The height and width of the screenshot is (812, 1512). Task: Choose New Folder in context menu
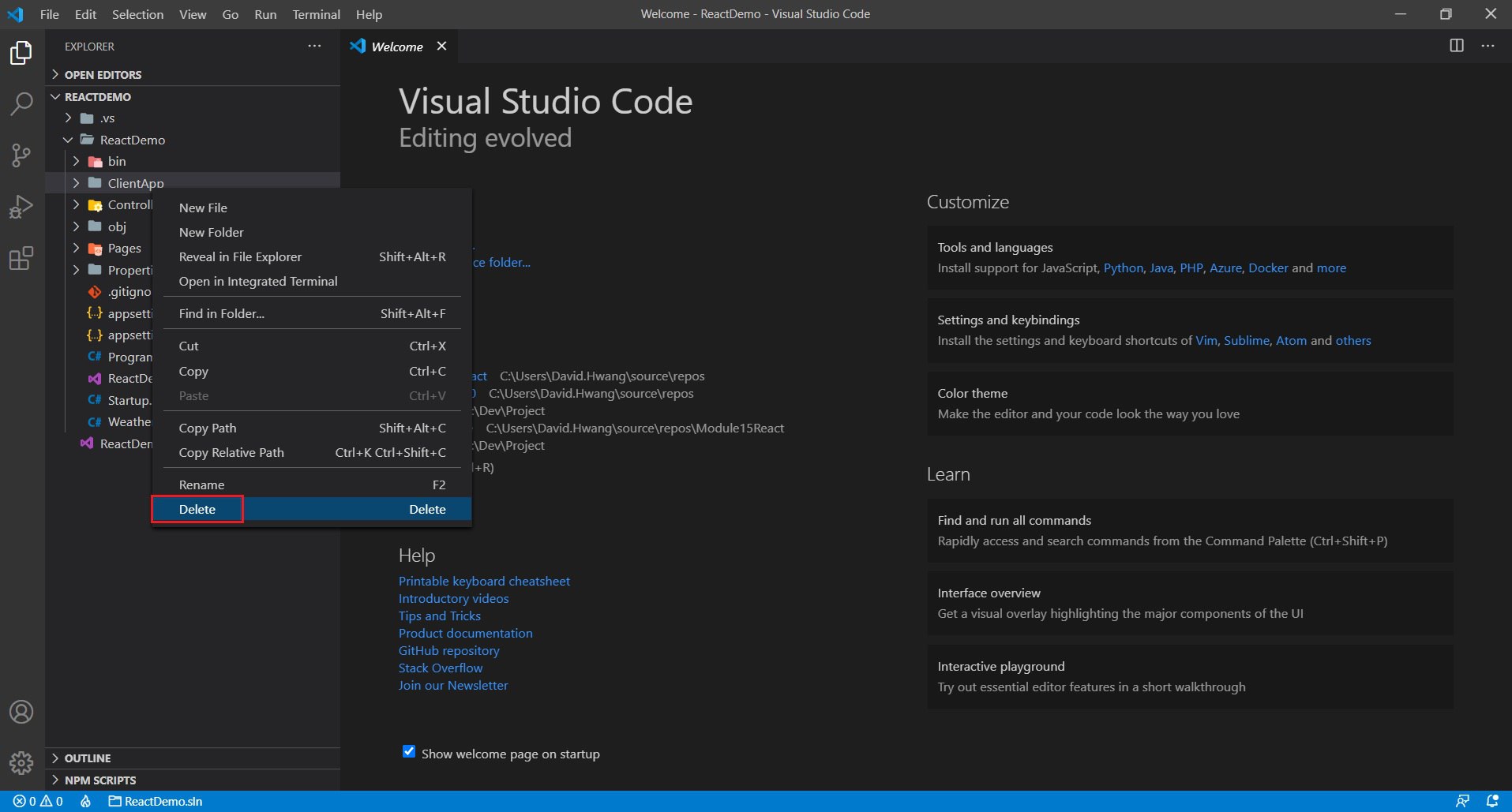coord(312,232)
